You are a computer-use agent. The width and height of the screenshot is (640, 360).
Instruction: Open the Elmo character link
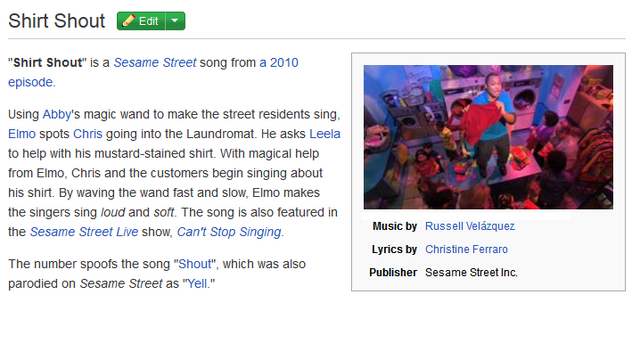(22, 134)
